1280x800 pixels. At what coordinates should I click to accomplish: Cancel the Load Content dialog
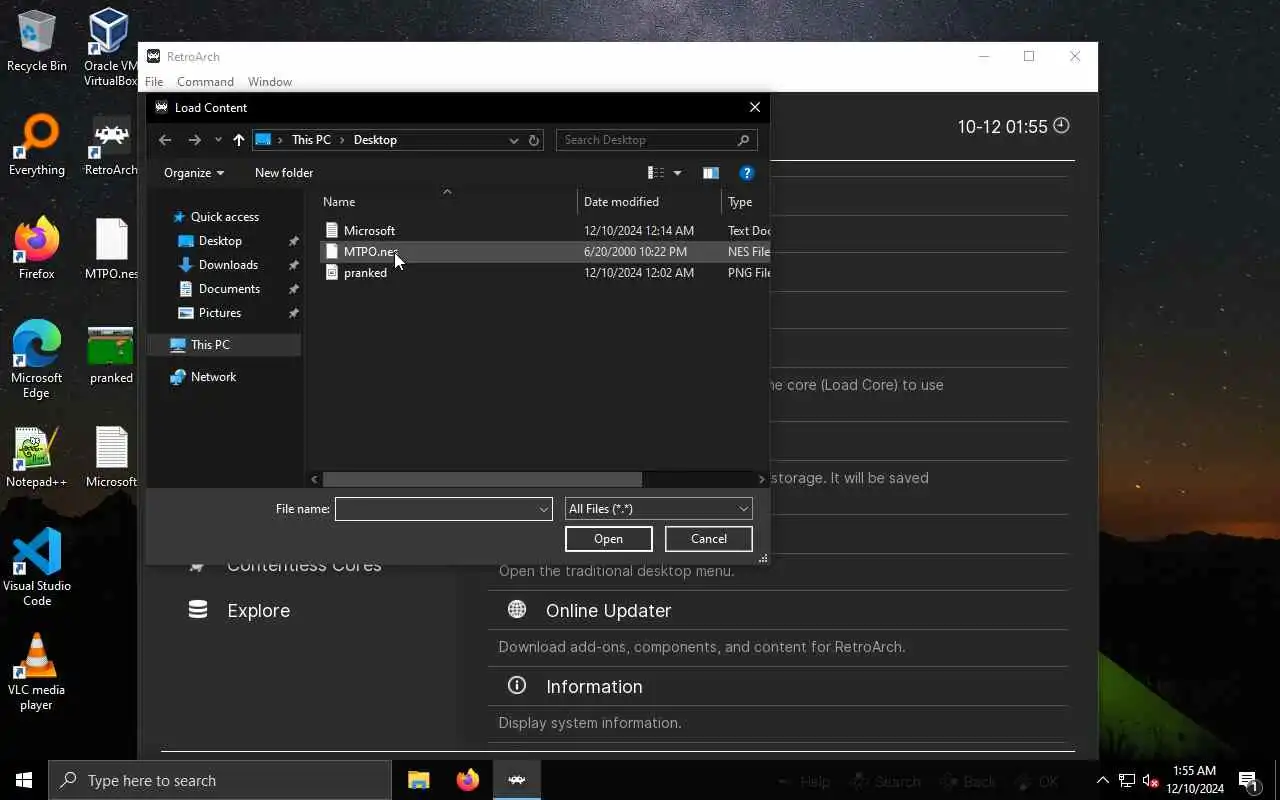click(709, 539)
